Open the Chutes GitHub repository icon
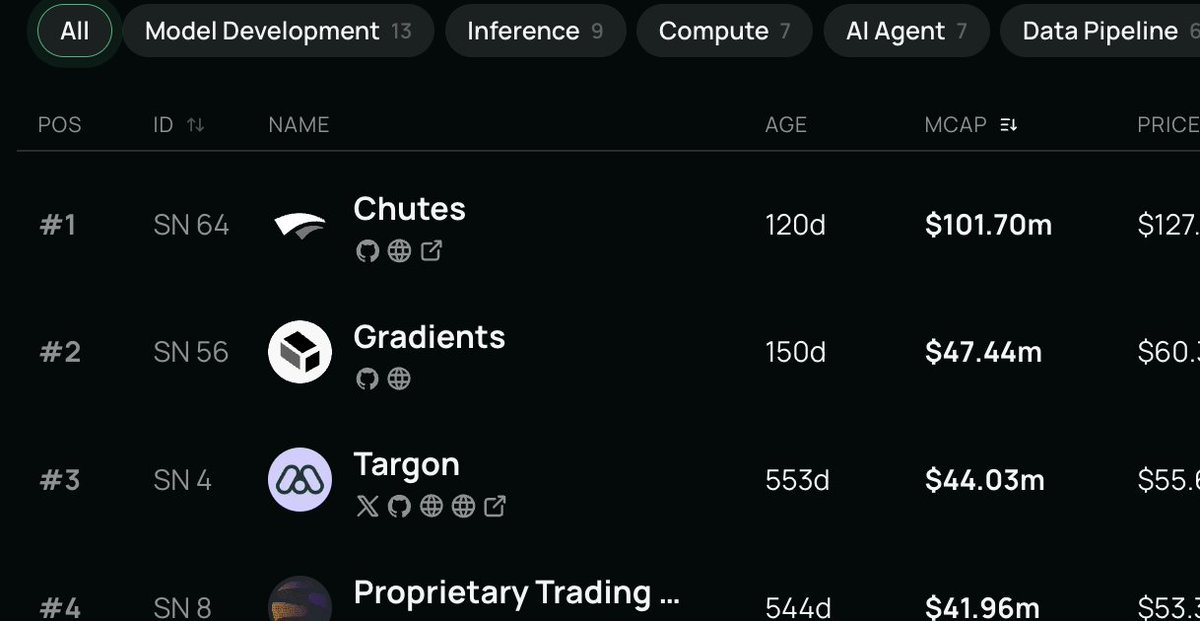The width and height of the screenshot is (1200, 621). [368, 251]
